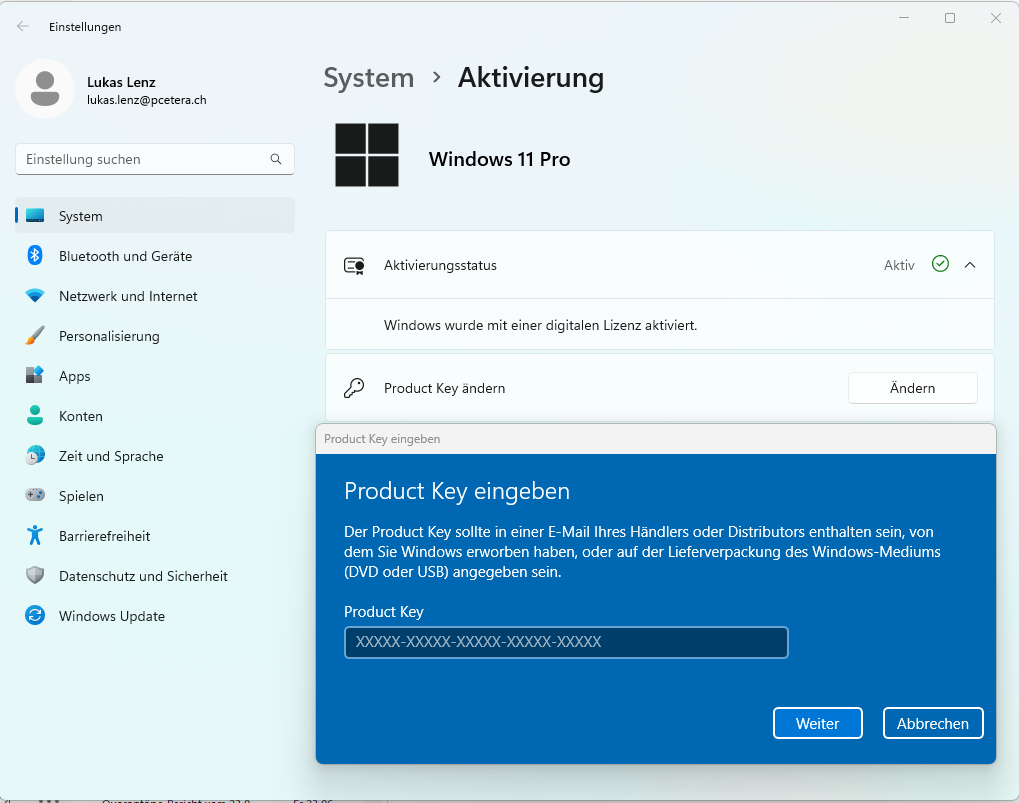Click the Zeit und Sprache globe icon
This screenshot has width=1019, height=803.
click(x=35, y=456)
